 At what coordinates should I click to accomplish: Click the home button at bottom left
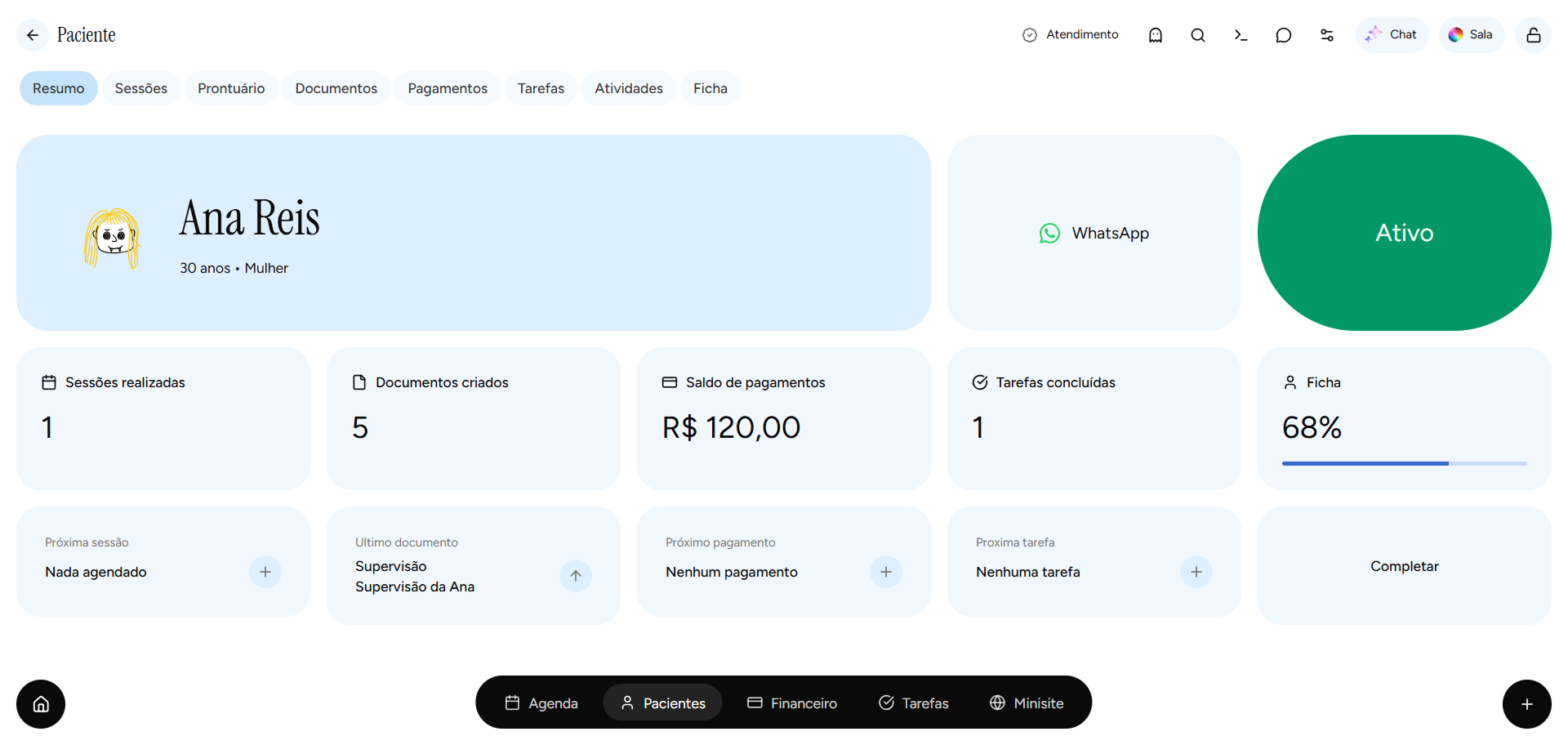41,704
